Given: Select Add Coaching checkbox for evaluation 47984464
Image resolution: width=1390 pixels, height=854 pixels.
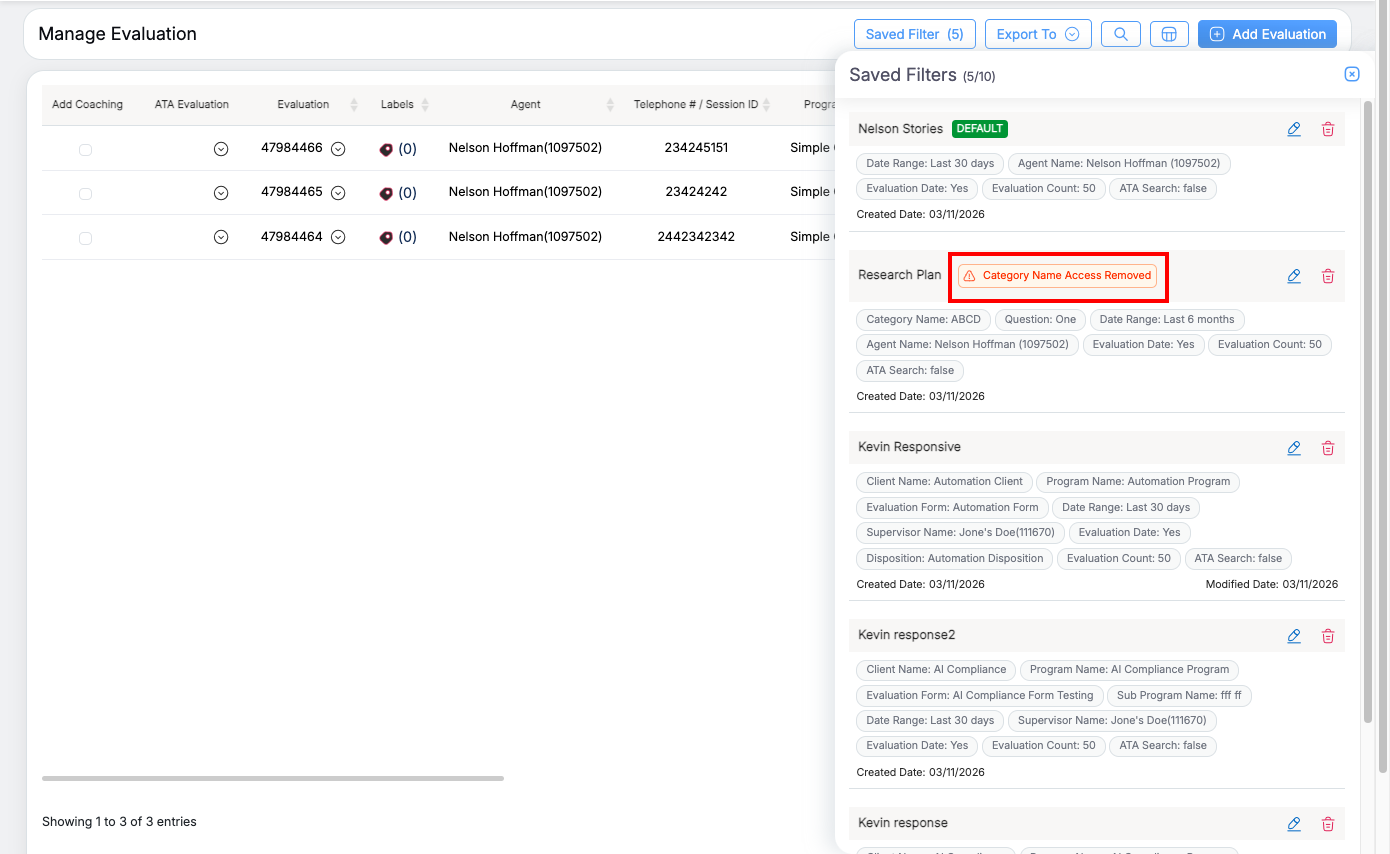Looking at the screenshot, I should (x=85, y=238).
